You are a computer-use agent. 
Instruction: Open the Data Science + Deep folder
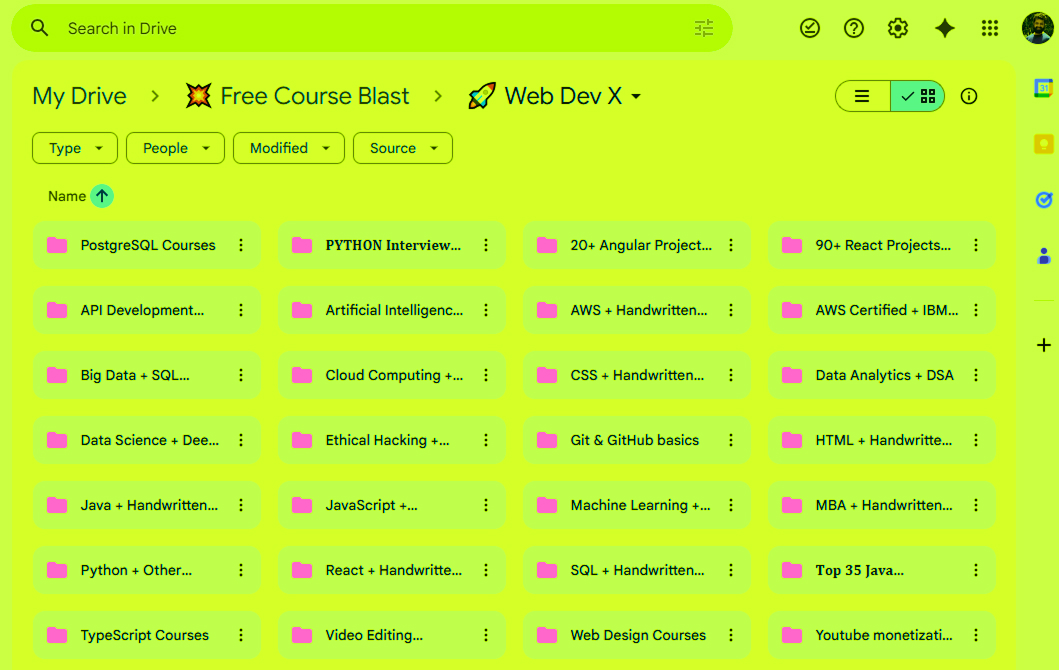147,440
